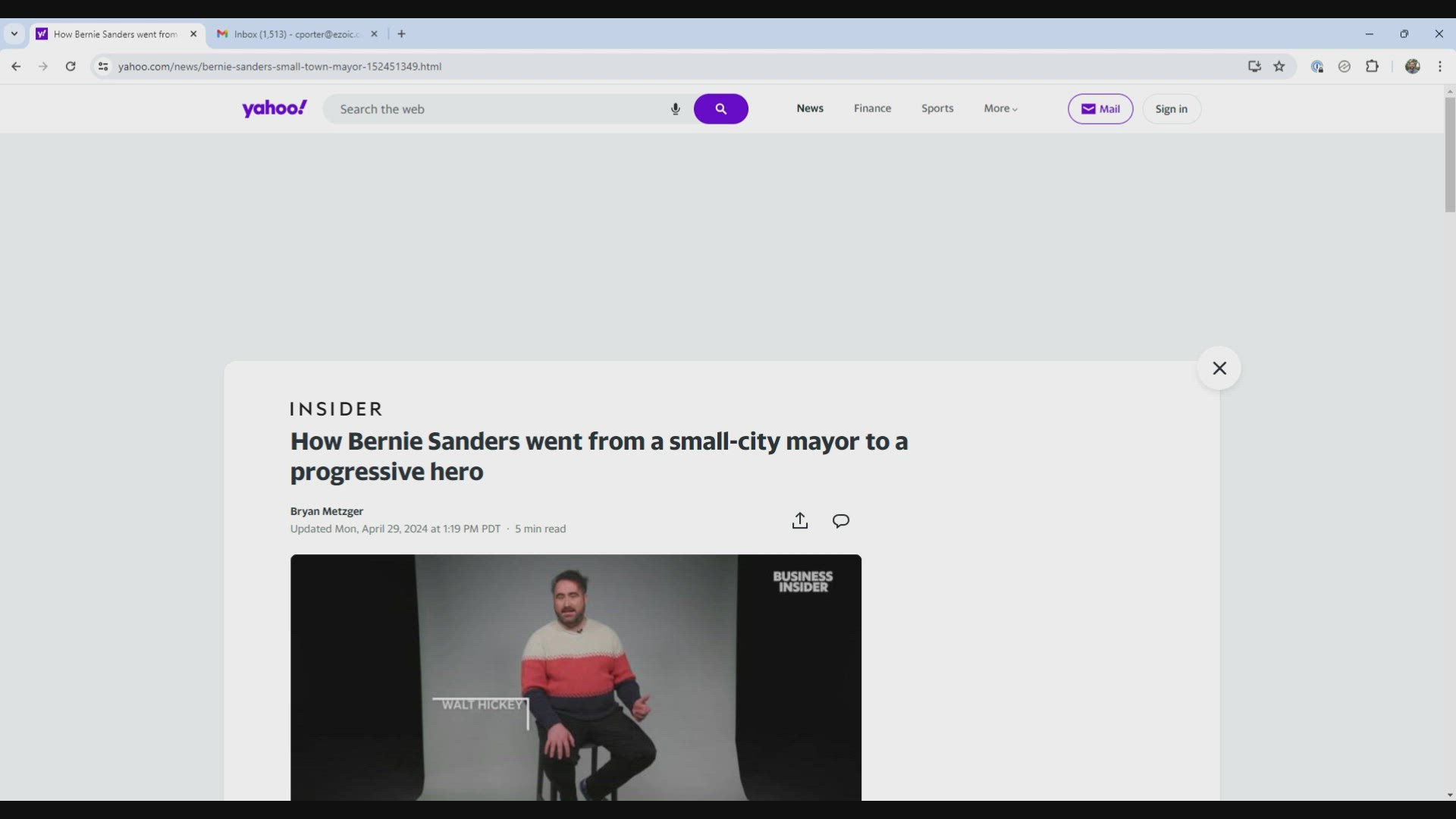
Task: Open the Chrome three-dot menu
Action: [x=1441, y=67]
